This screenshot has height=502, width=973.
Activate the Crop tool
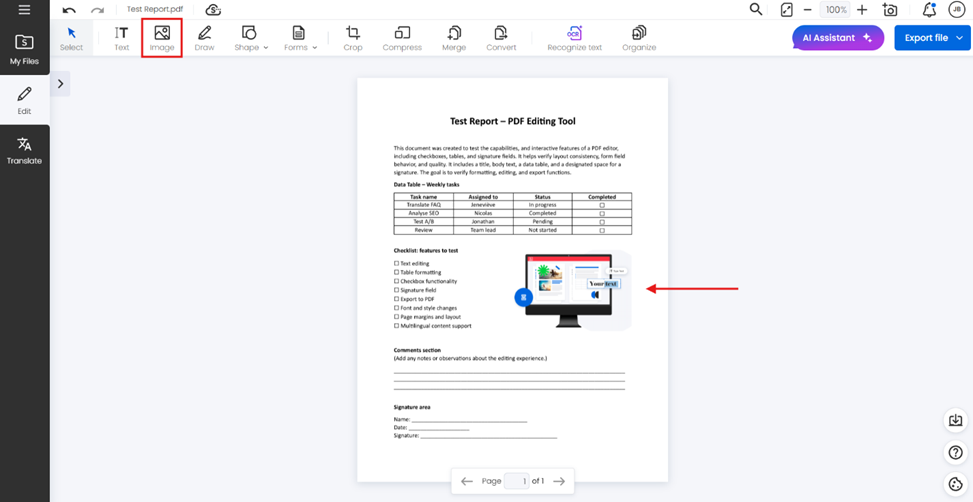point(352,38)
